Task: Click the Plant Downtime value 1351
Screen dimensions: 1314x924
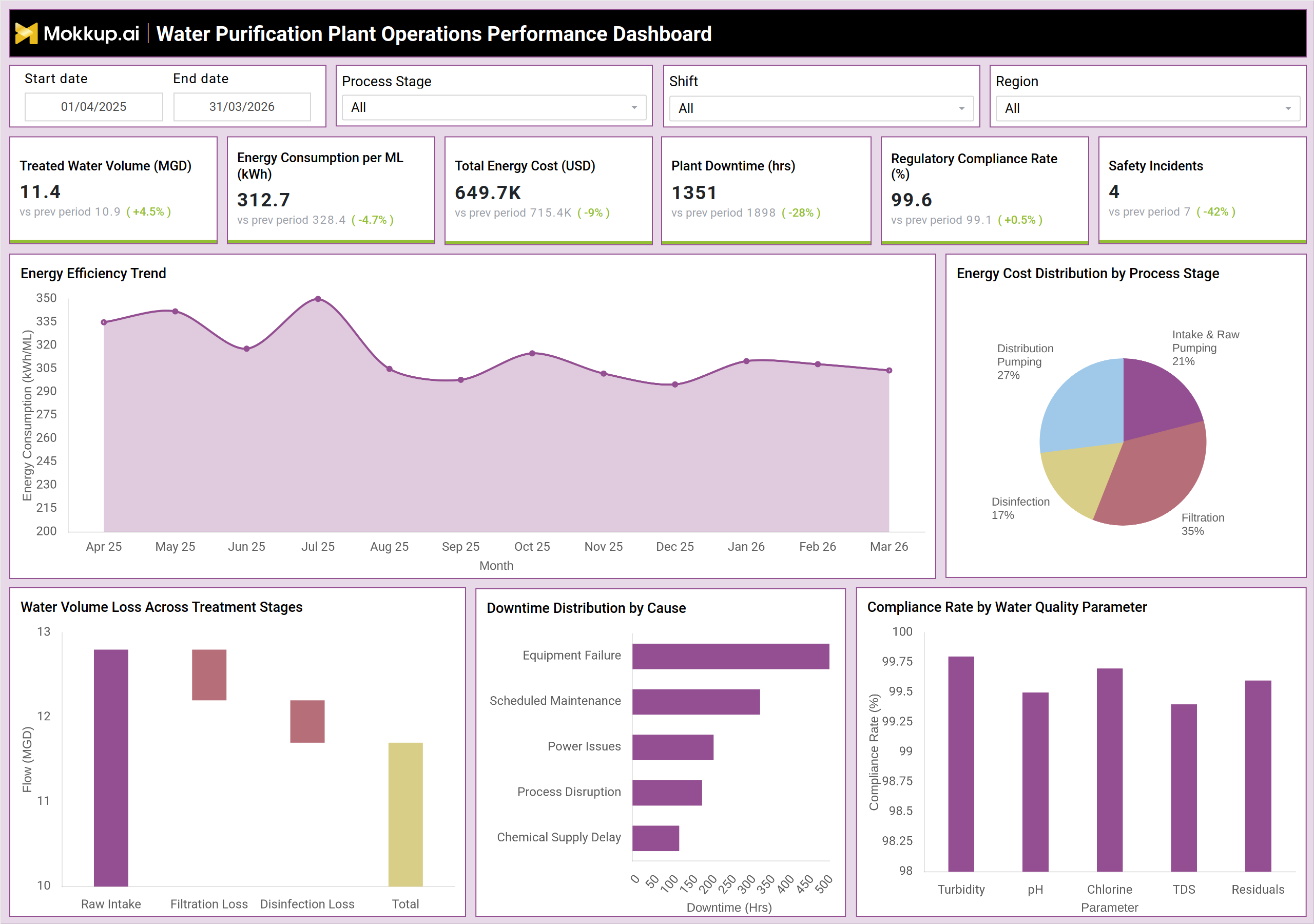Action: (694, 193)
